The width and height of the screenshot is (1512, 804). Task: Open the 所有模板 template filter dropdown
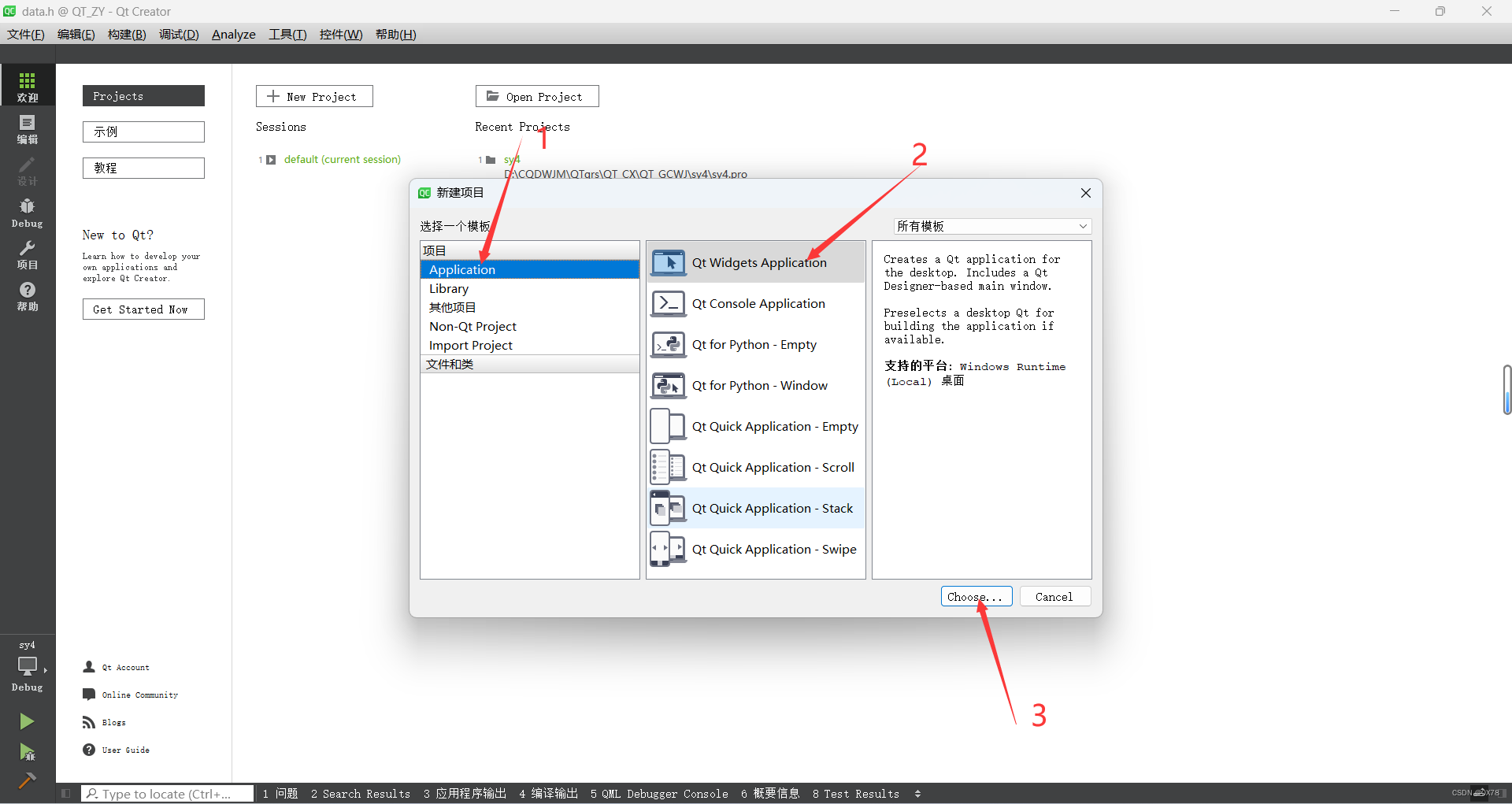pyautogui.click(x=992, y=226)
